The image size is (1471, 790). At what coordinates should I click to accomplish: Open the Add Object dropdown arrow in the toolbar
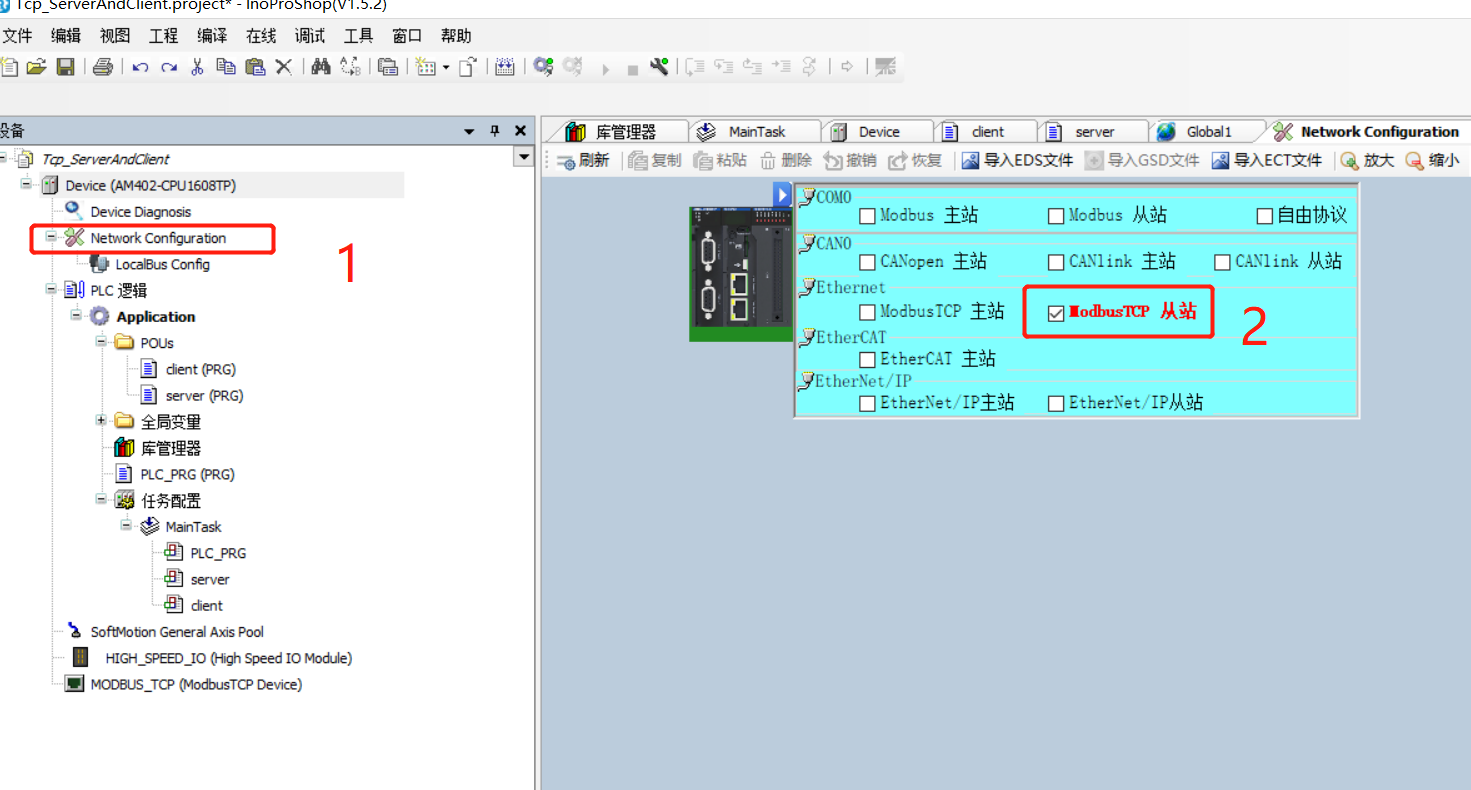pos(446,67)
